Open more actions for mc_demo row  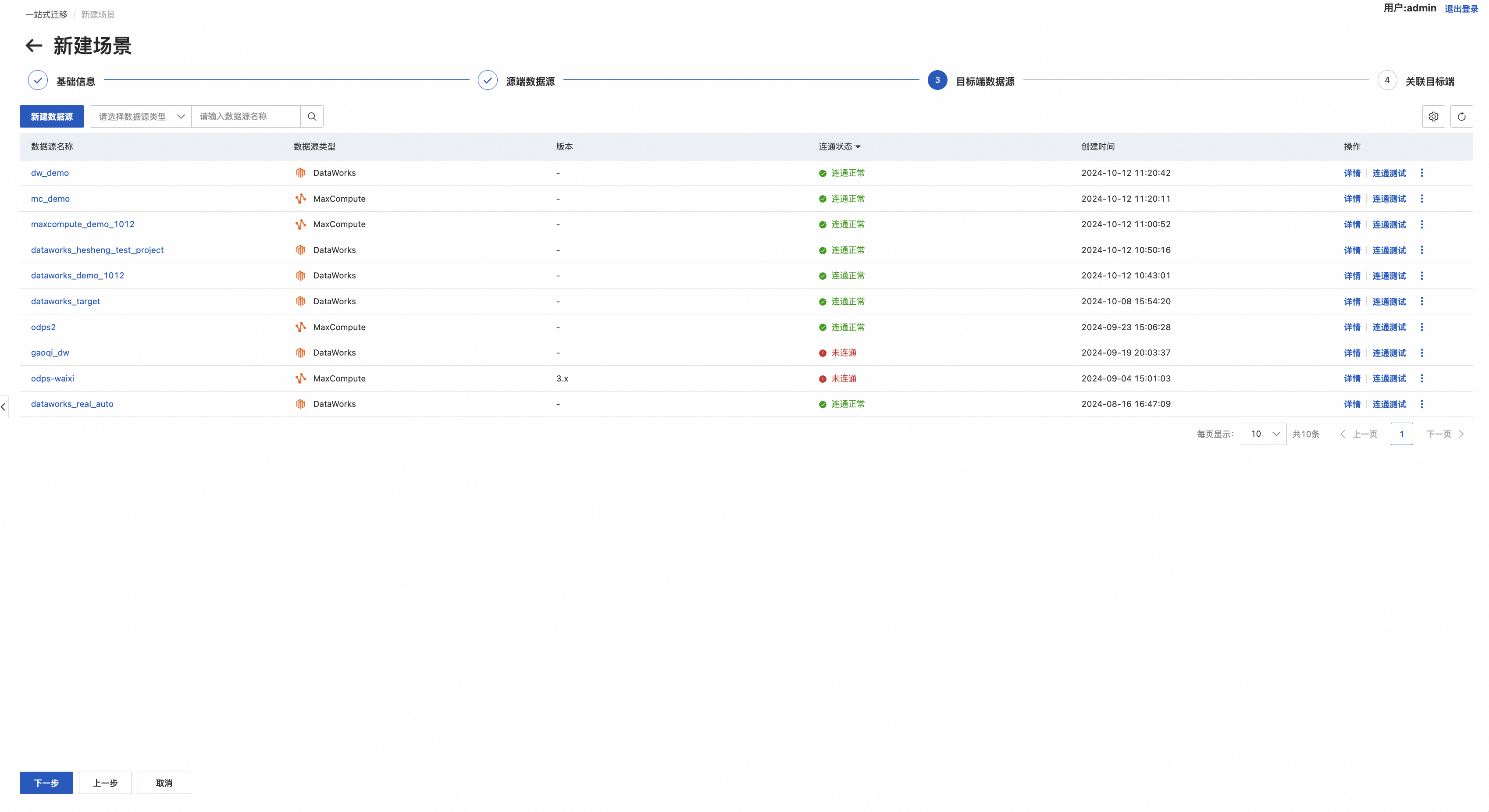pos(1422,198)
